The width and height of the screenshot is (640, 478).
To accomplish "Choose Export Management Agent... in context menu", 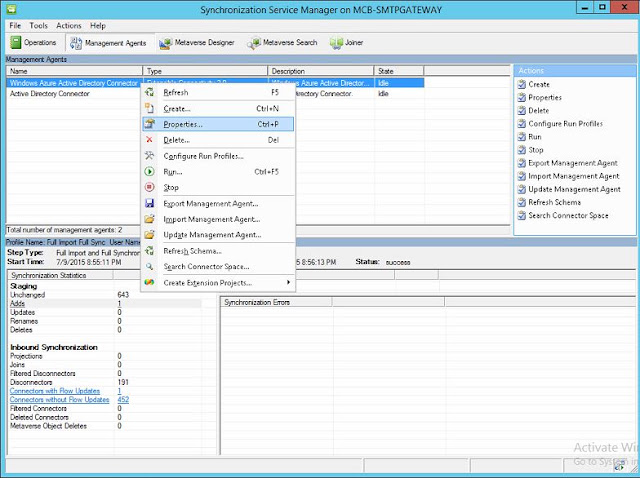I will click(x=218, y=203).
